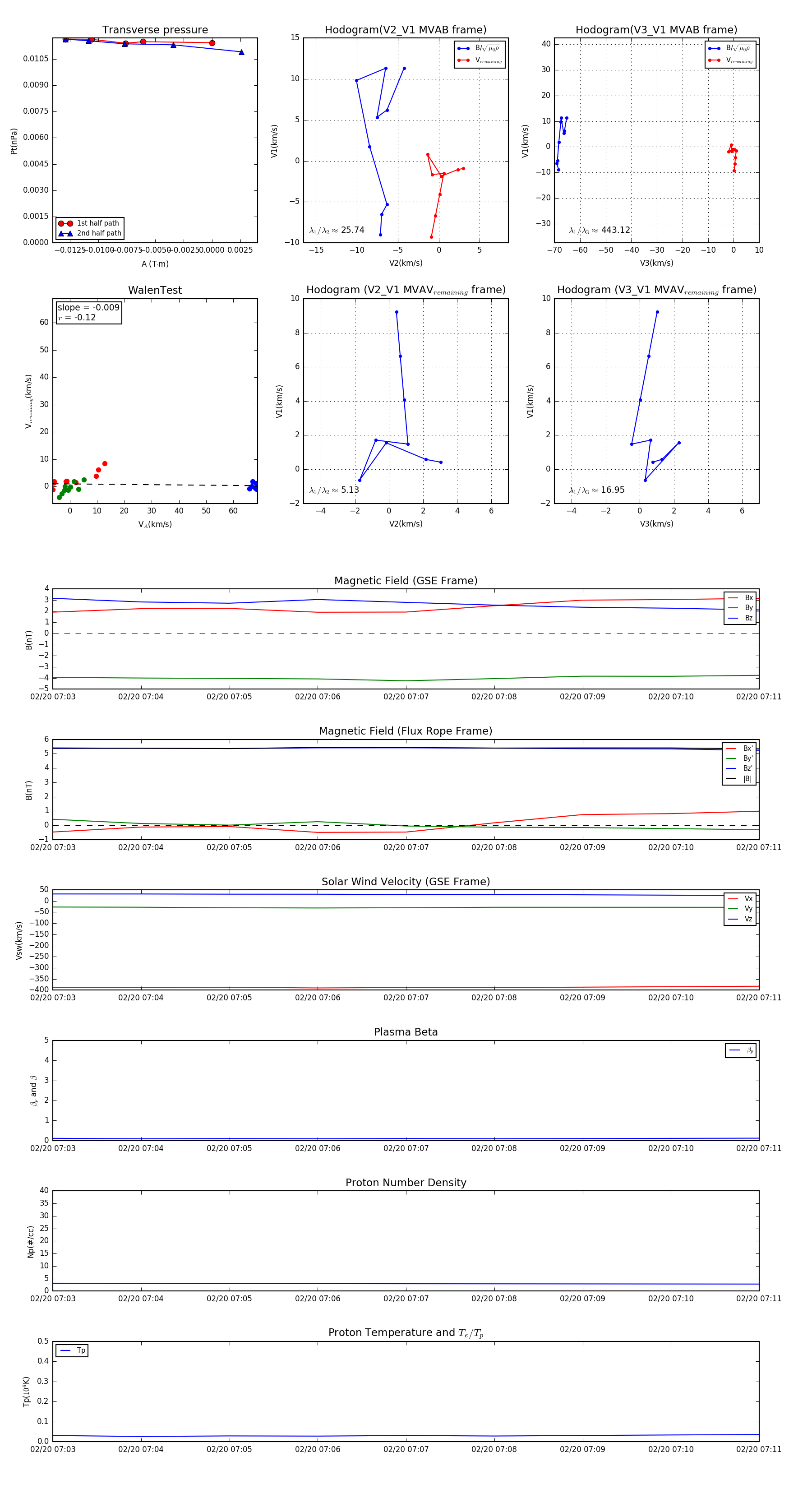The width and height of the screenshot is (812, 1489).
Task: Click the "0.0105" tick label in Transverse pressure plot
Action: pyautogui.click(x=36, y=59)
